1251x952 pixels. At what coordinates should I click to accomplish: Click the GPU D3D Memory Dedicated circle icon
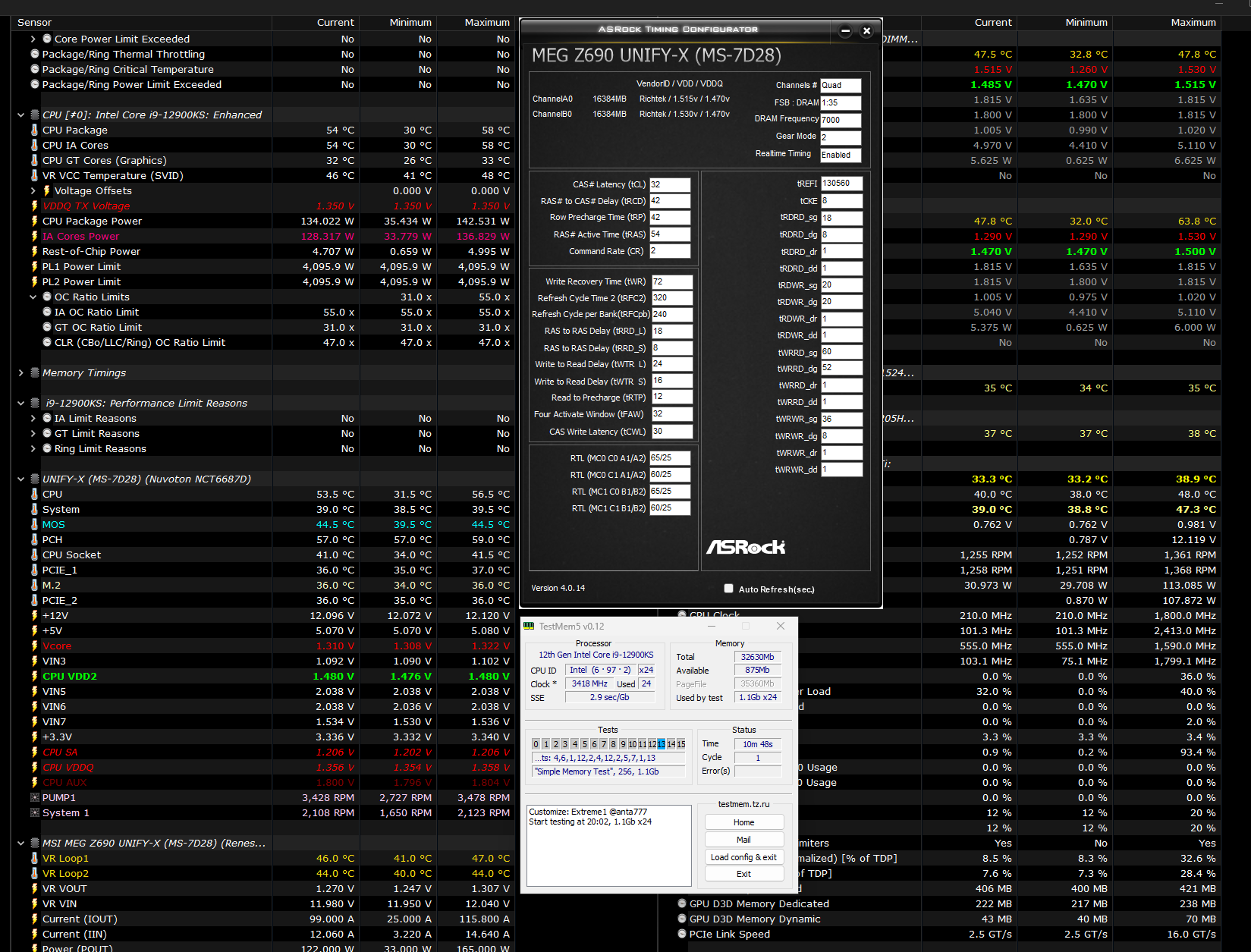pos(682,903)
